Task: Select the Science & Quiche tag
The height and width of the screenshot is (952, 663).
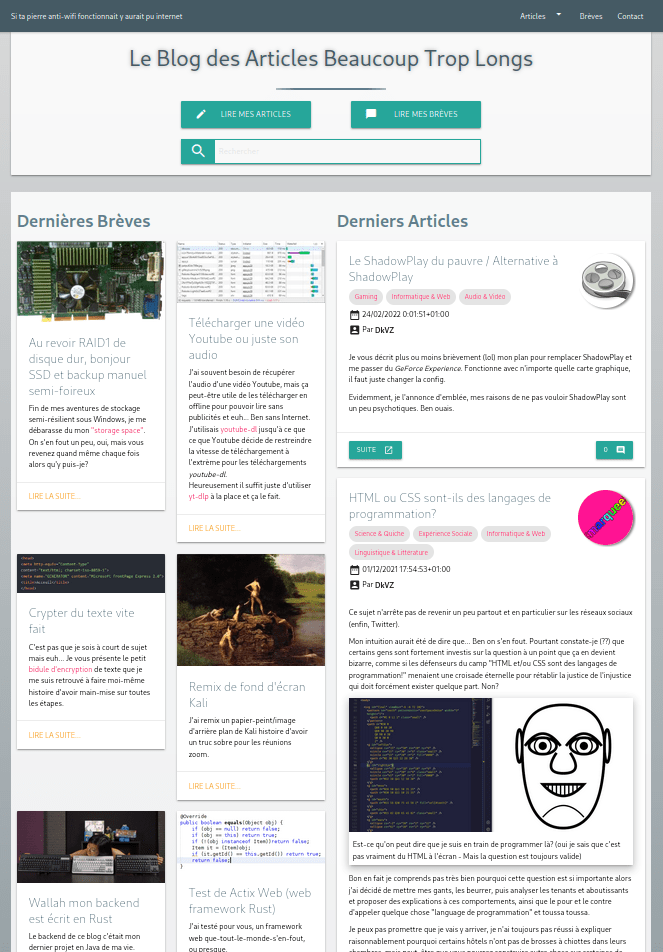Action: tap(379, 534)
